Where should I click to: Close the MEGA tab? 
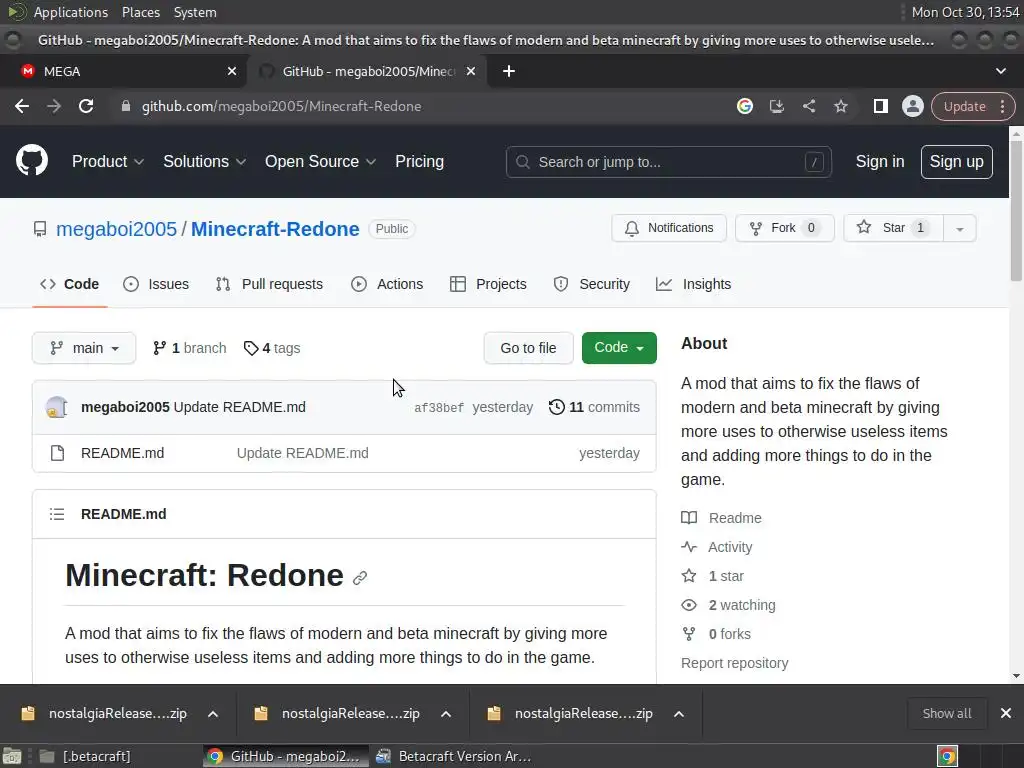pos(232,71)
